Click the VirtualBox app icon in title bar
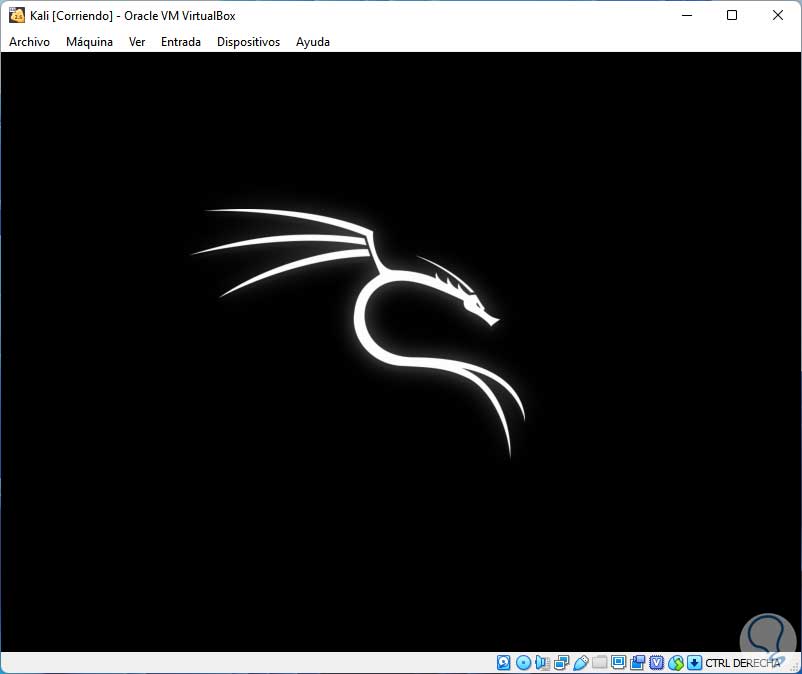This screenshot has height=674, width=802. pyautogui.click(x=16, y=15)
